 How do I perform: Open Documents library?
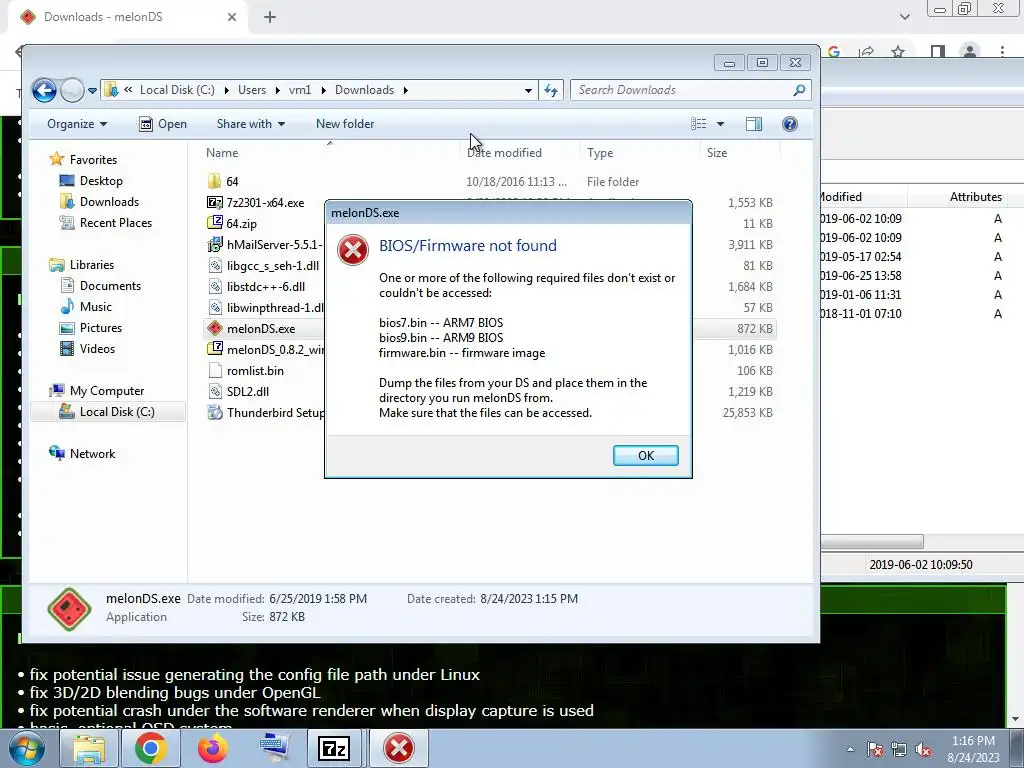click(110, 286)
